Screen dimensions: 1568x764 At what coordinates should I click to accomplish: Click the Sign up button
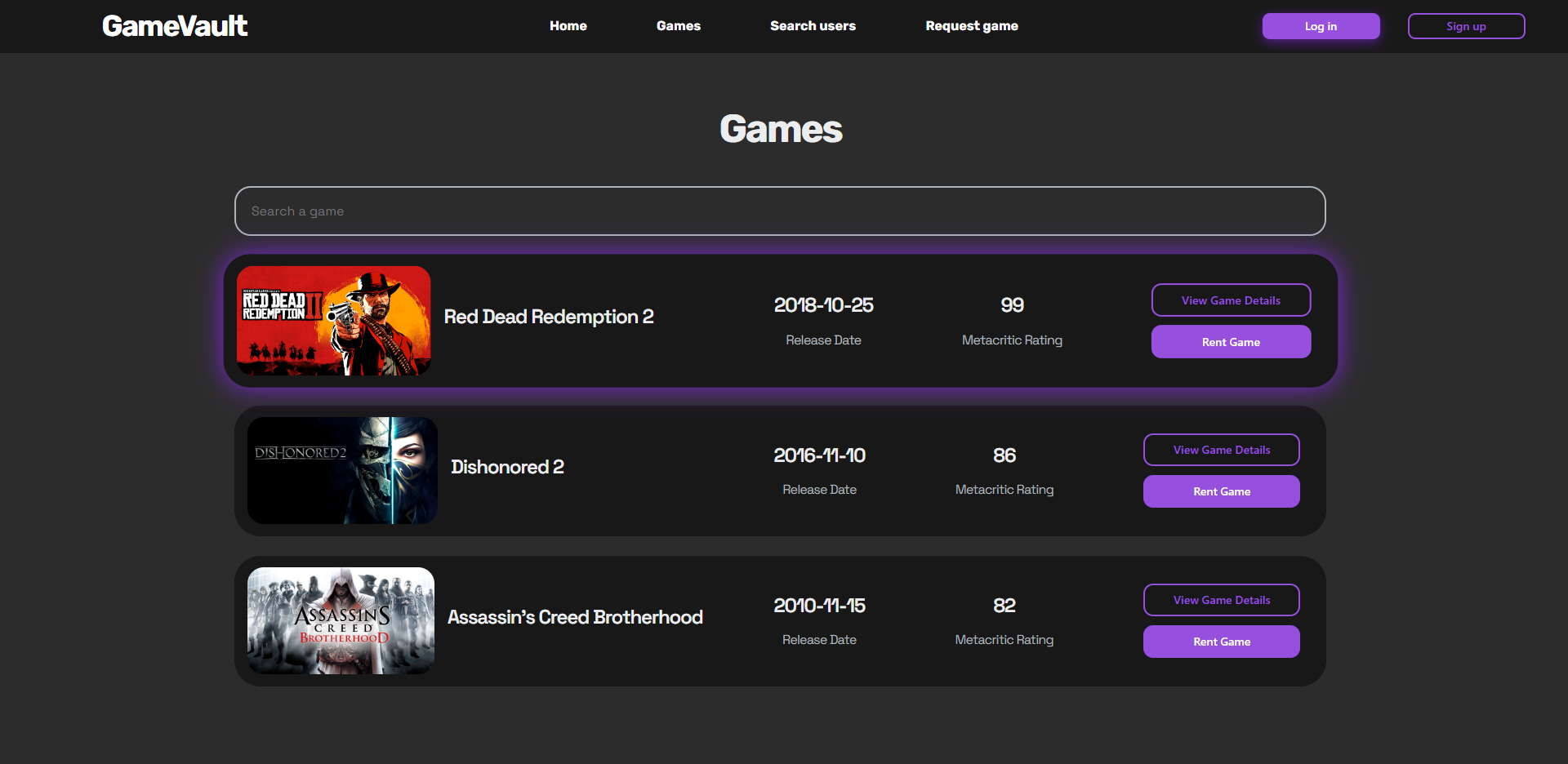pos(1467,26)
